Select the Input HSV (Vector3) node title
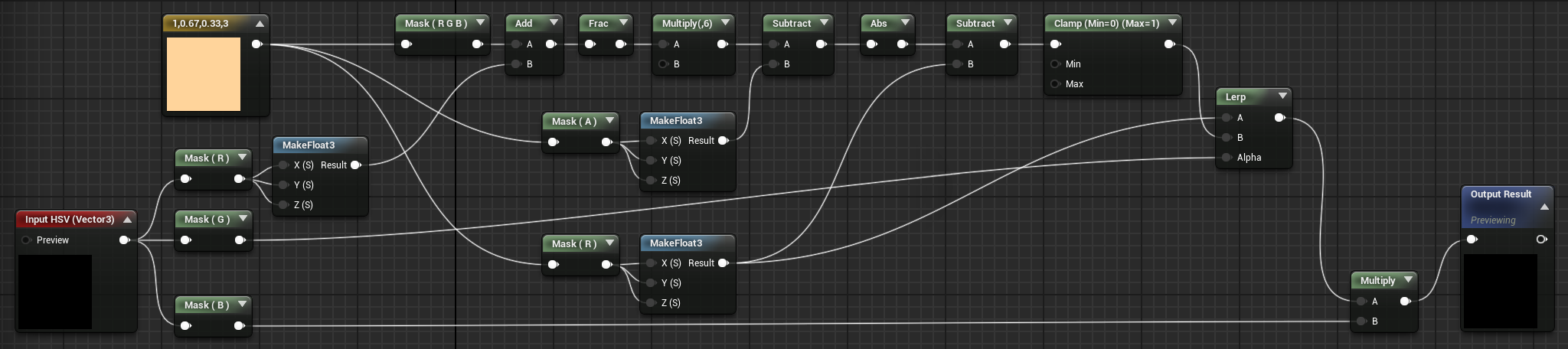This screenshot has width=1568, height=349. (x=70, y=220)
